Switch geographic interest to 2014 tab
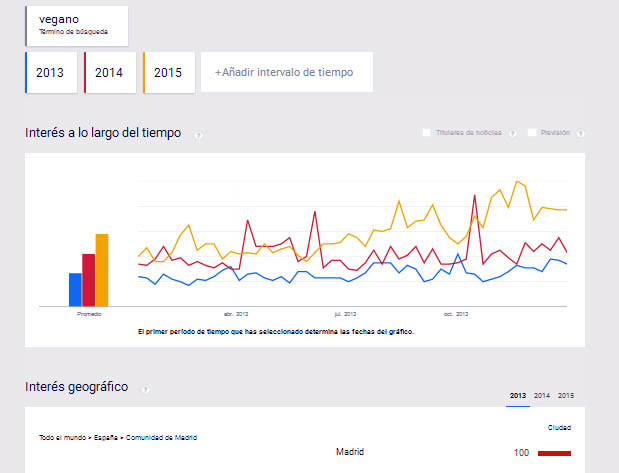 [x=542, y=396]
